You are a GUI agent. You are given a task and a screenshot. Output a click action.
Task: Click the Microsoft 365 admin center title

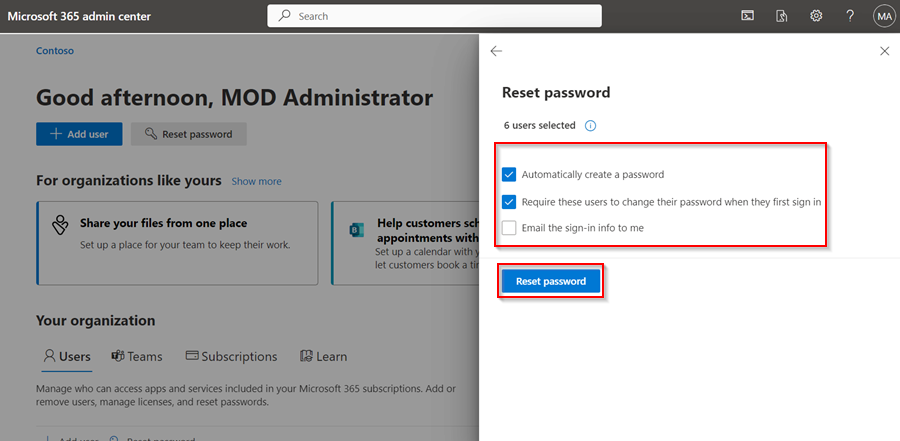(x=79, y=16)
